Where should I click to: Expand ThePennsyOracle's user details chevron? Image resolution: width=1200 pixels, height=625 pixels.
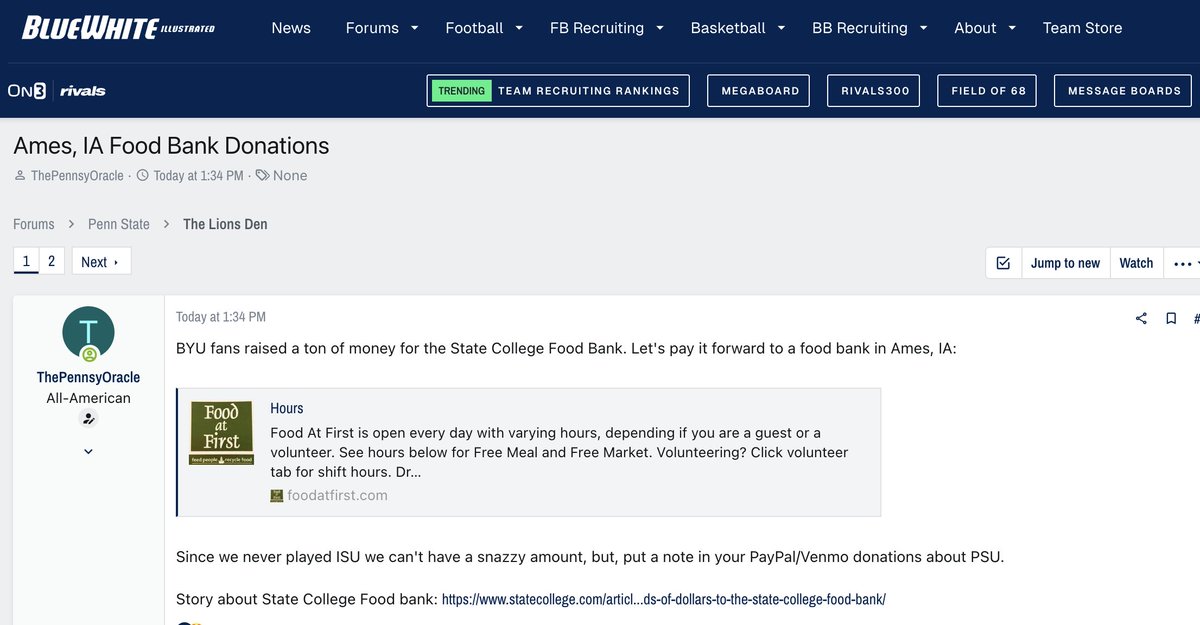click(88, 452)
